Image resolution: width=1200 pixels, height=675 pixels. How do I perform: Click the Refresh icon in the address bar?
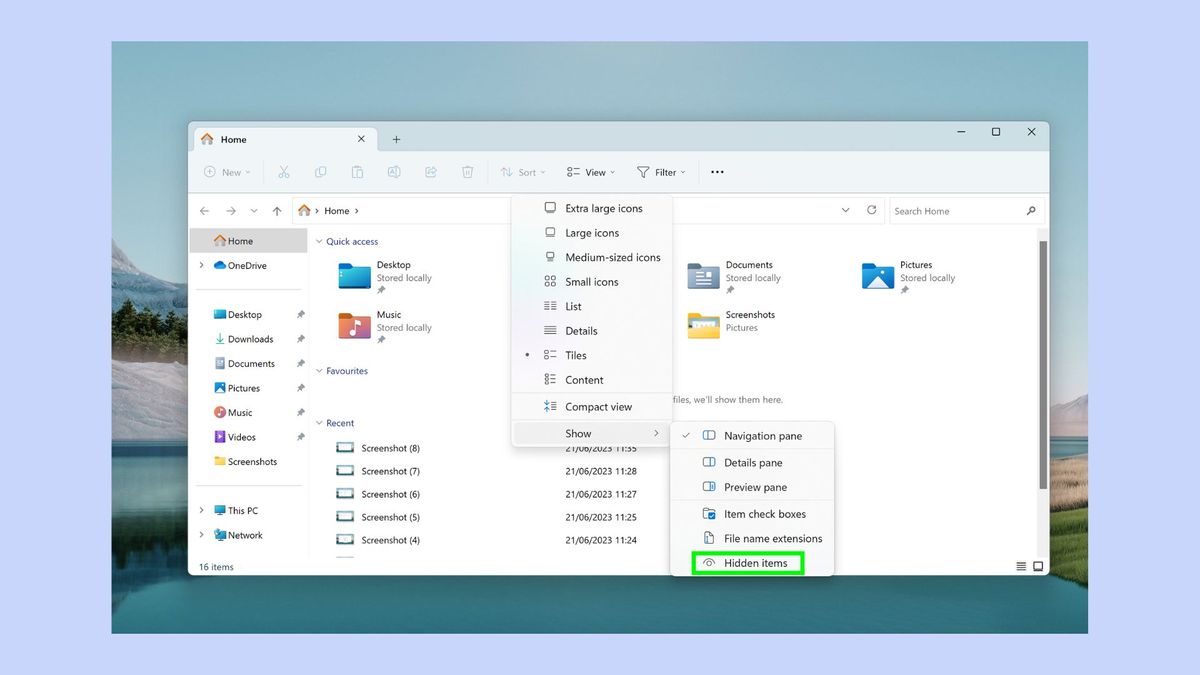(871, 210)
